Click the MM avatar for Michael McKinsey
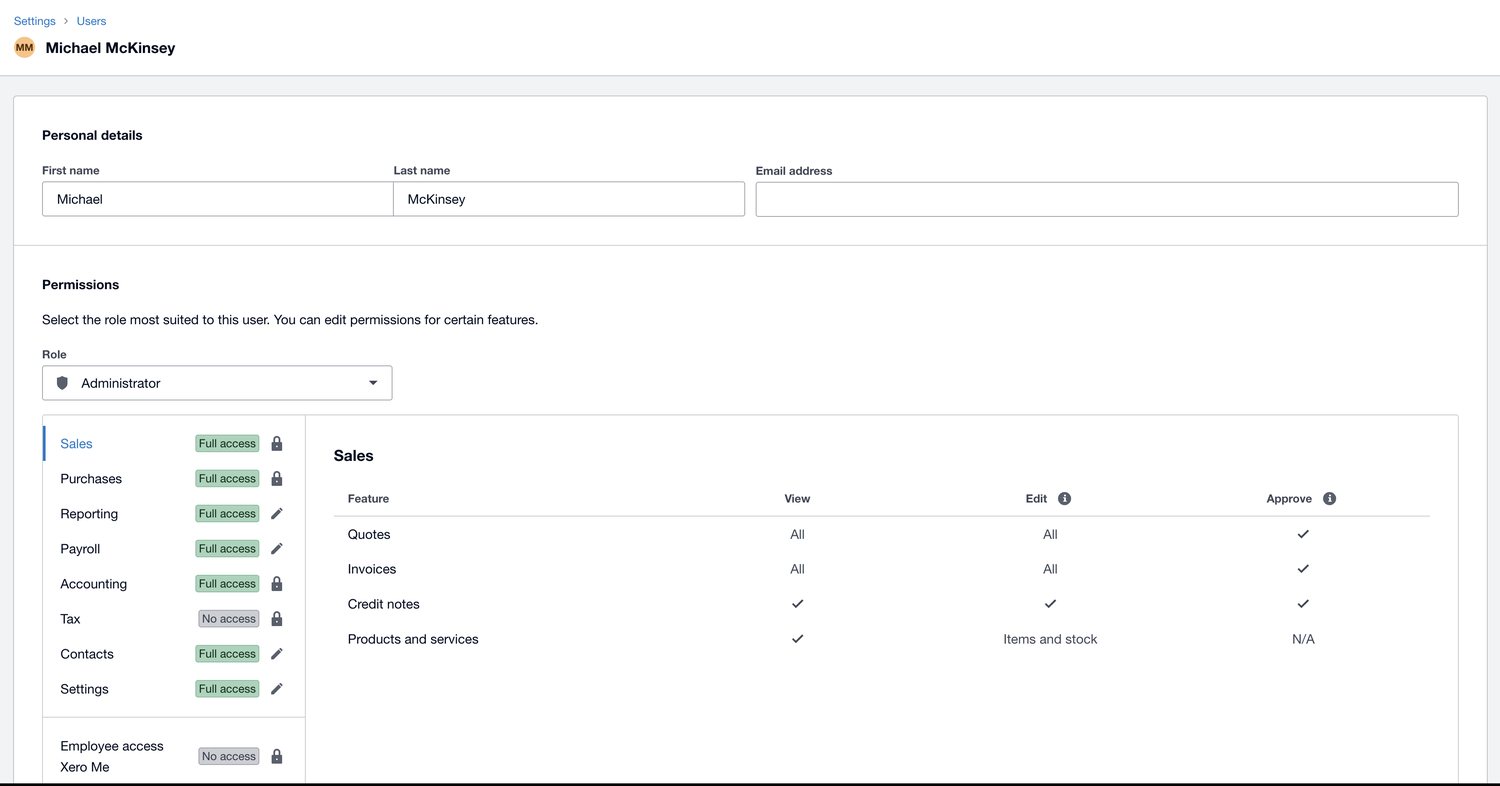Viewport: 1500px width, 786px height. pos(24,47)
